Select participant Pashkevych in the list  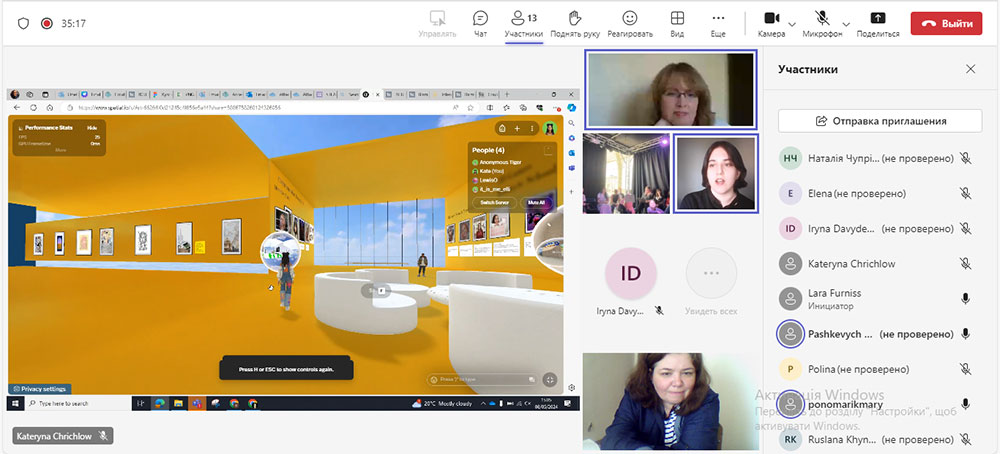click(x=880, y=333)
